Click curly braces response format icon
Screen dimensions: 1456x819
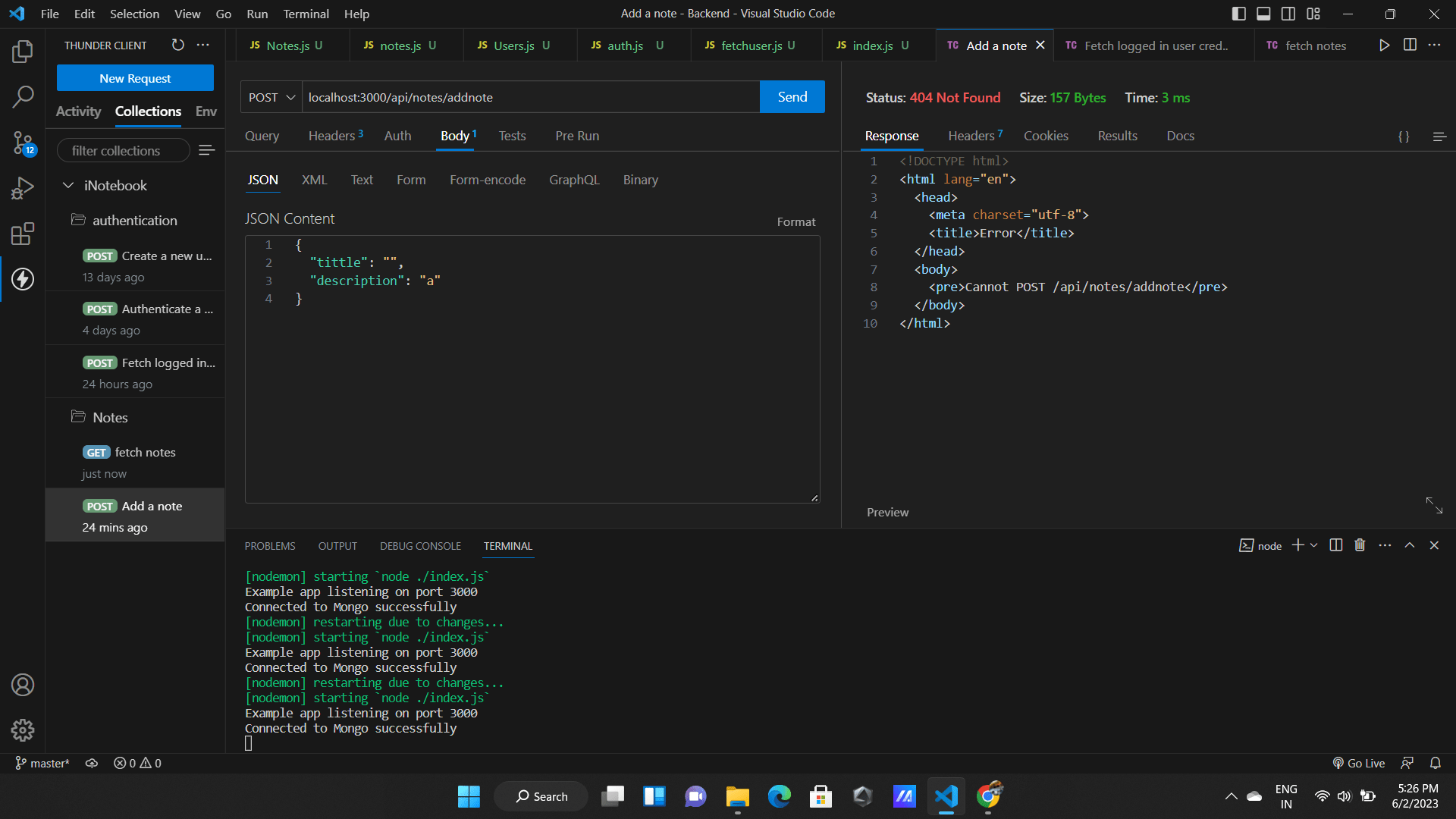pyautogui.click(x=1404, y=136)
